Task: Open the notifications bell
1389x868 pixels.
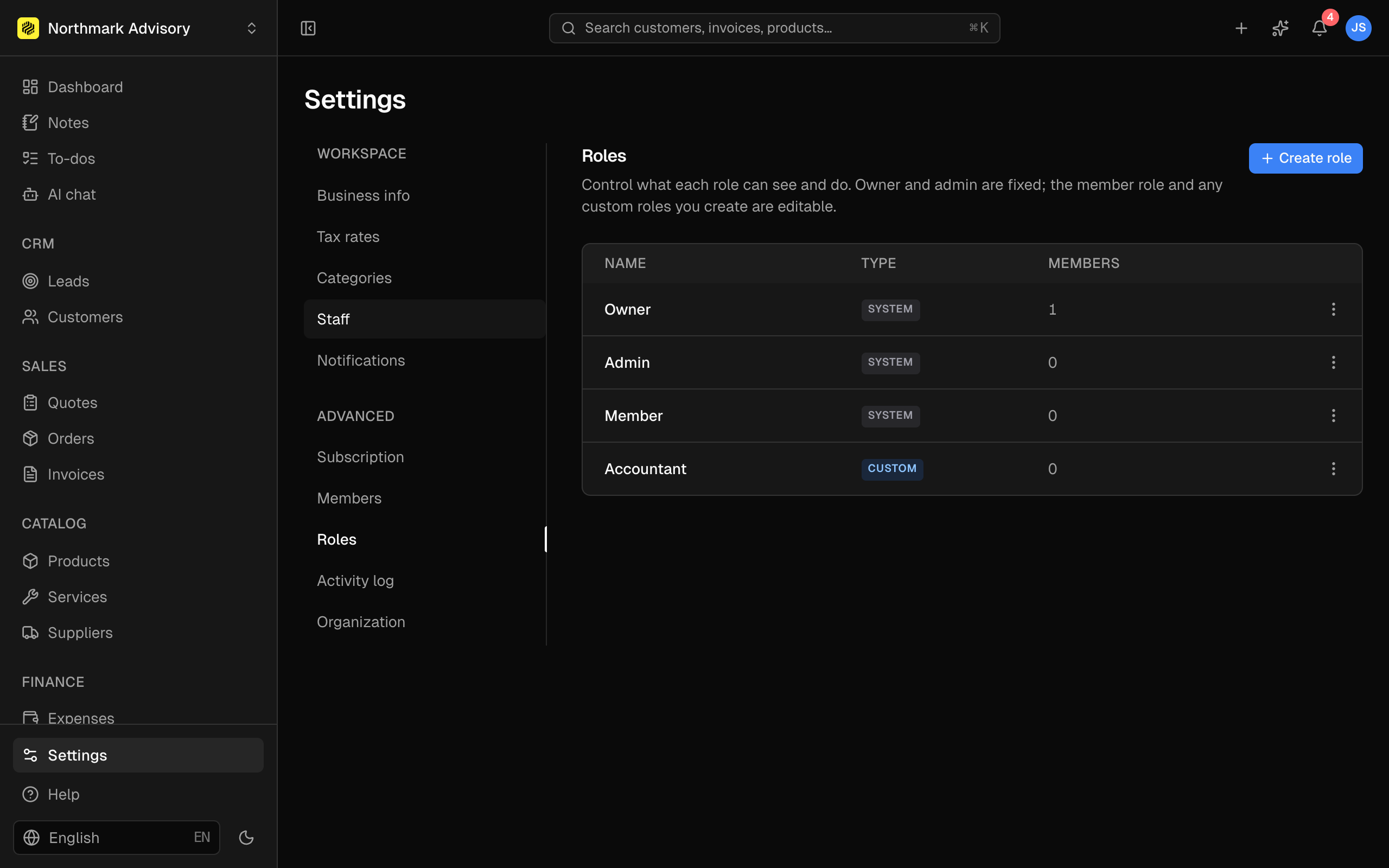Action: [x=1319, y=28]
